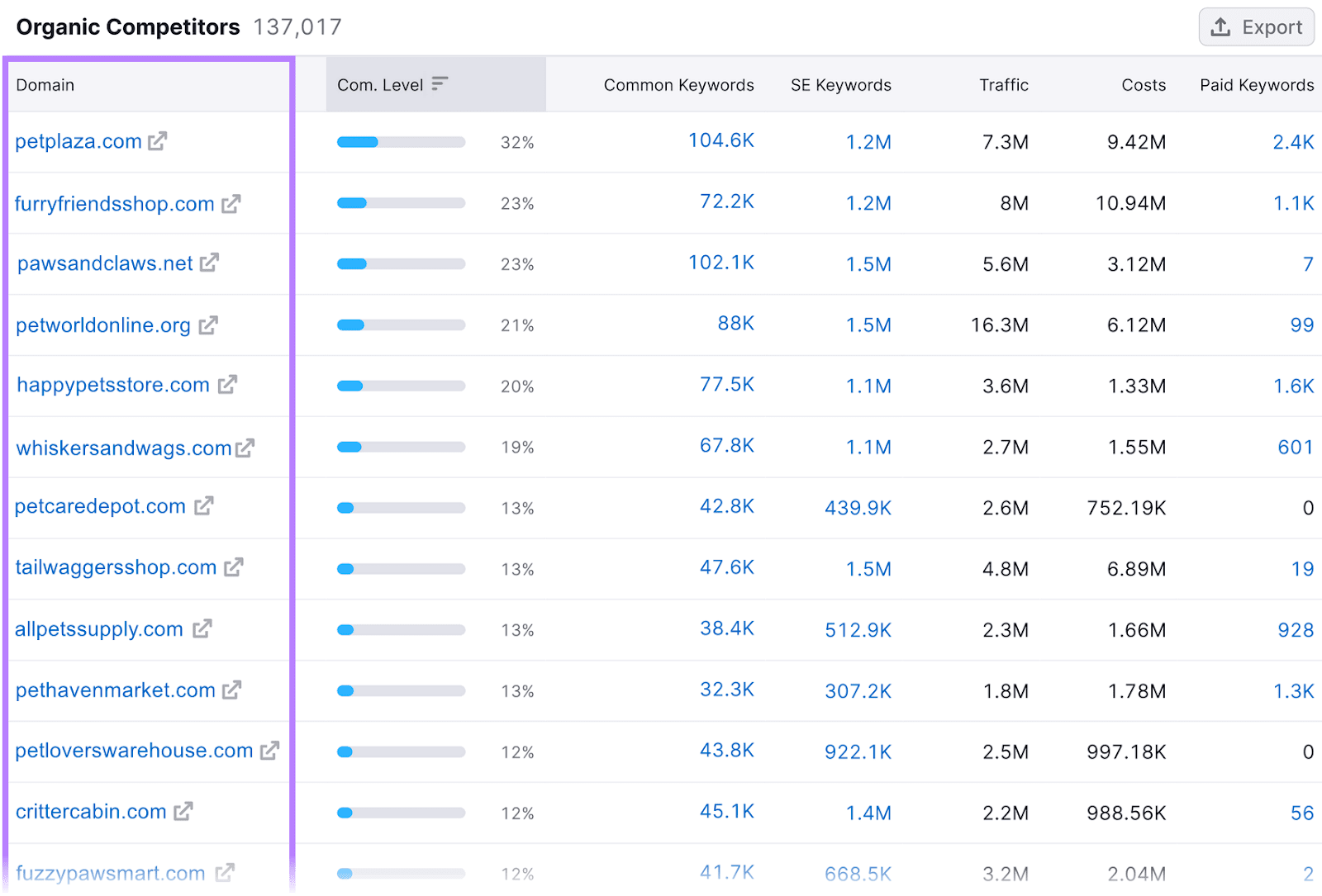The width and height of the screenshot is (1322, 896).
Task: Click the Common Keywords column header
Action: (x=678, y=84)
